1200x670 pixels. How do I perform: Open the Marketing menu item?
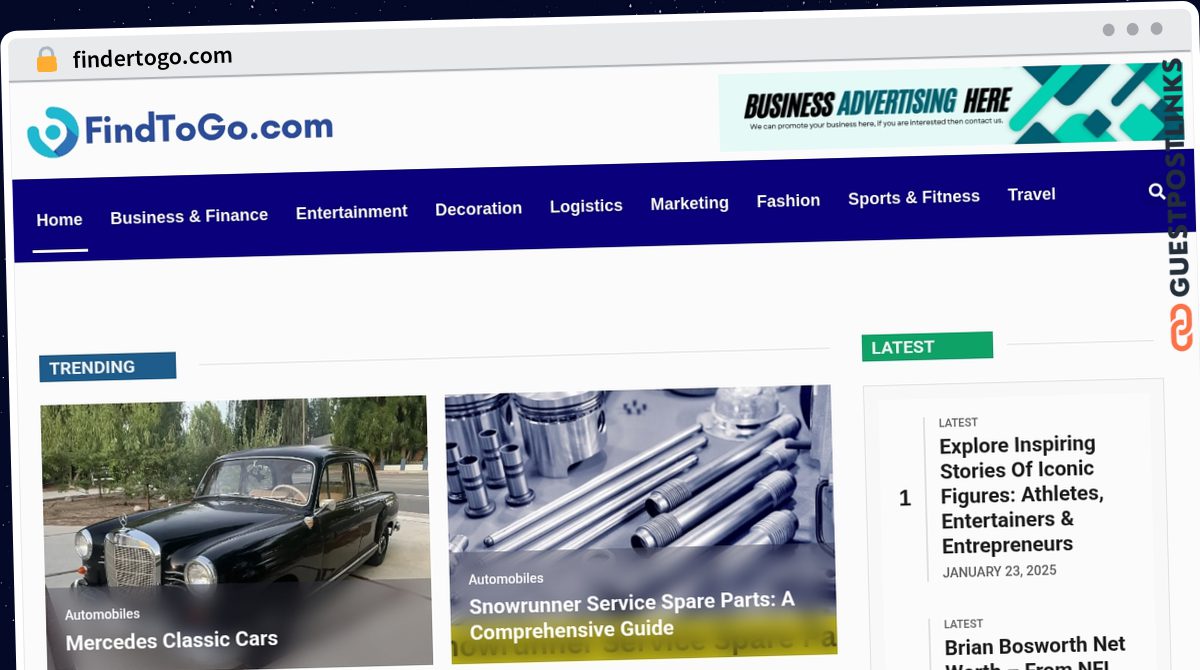click(690, 203)
